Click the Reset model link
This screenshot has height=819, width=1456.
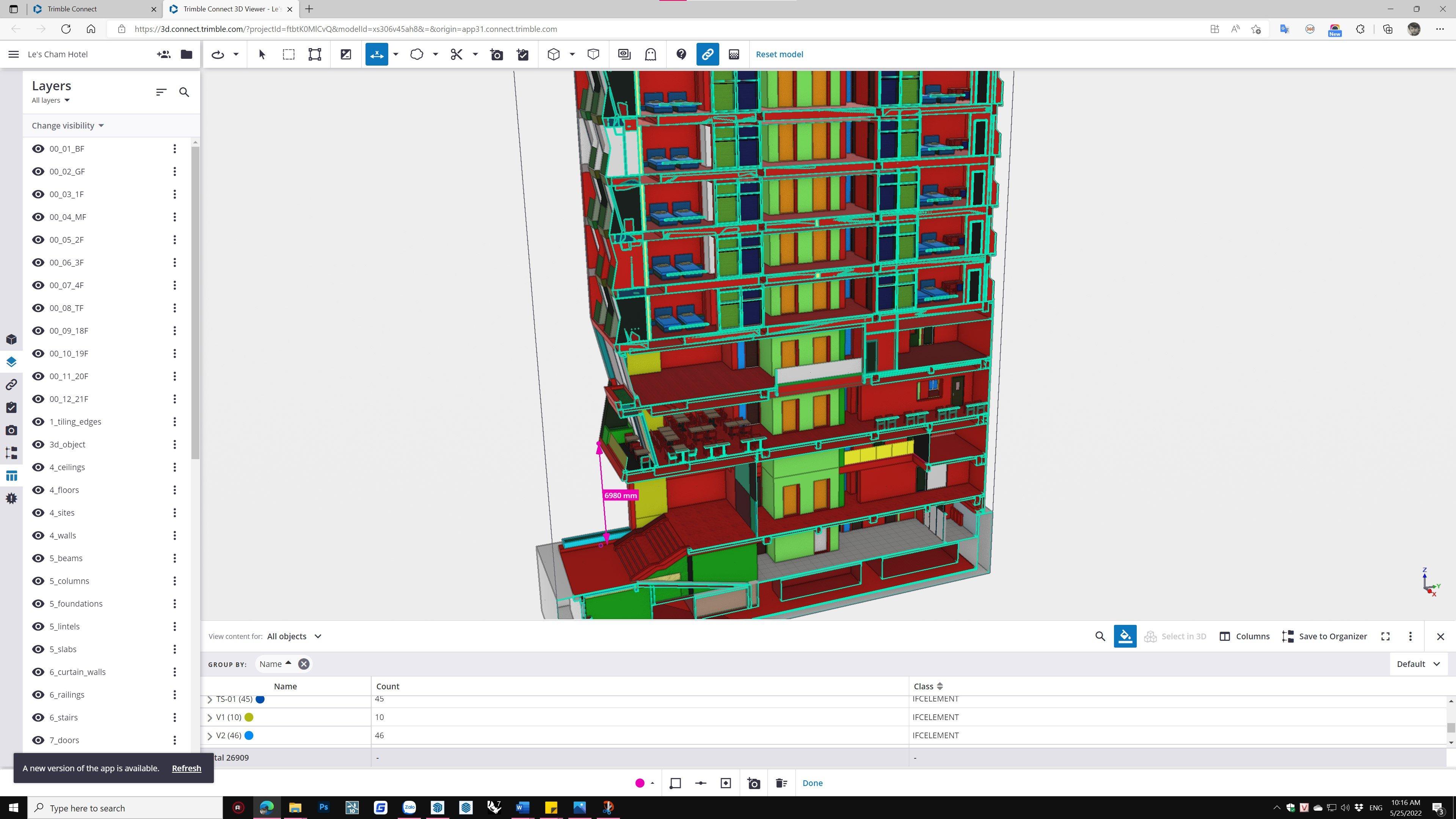point(779,54)
